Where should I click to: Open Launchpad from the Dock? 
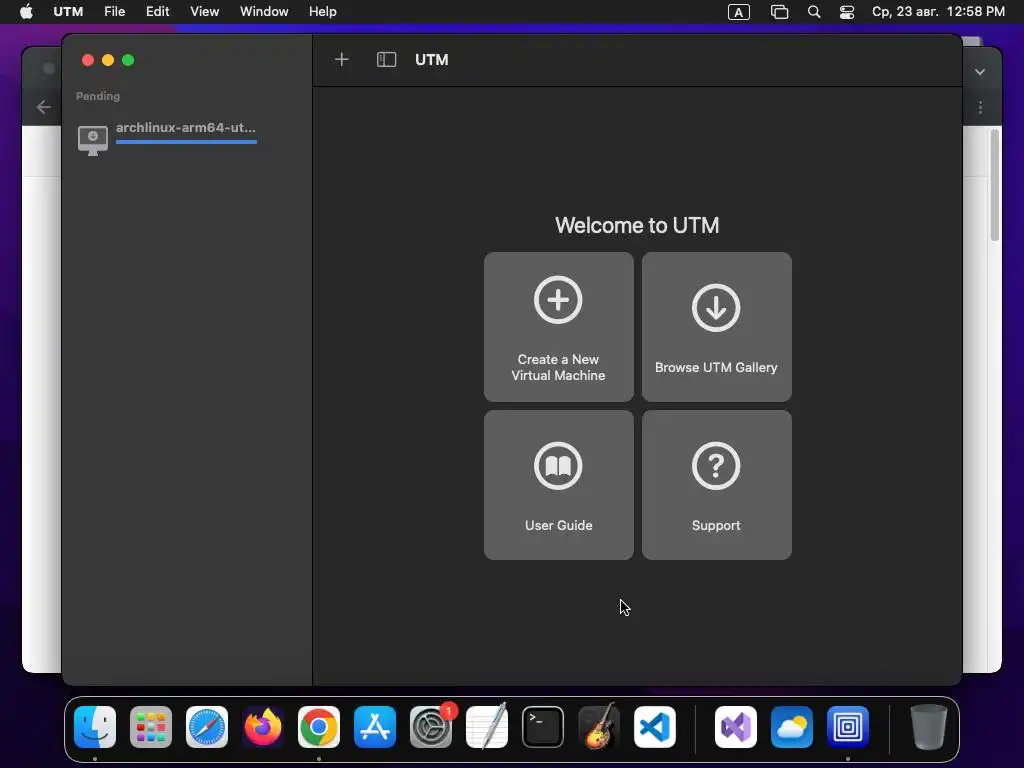coord(151,726)
